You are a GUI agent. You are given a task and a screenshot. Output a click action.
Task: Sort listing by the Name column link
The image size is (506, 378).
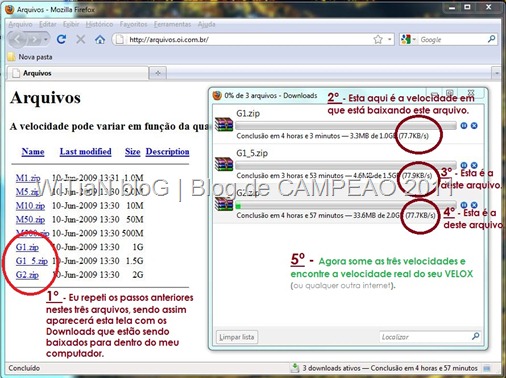[x=33, y=152]
